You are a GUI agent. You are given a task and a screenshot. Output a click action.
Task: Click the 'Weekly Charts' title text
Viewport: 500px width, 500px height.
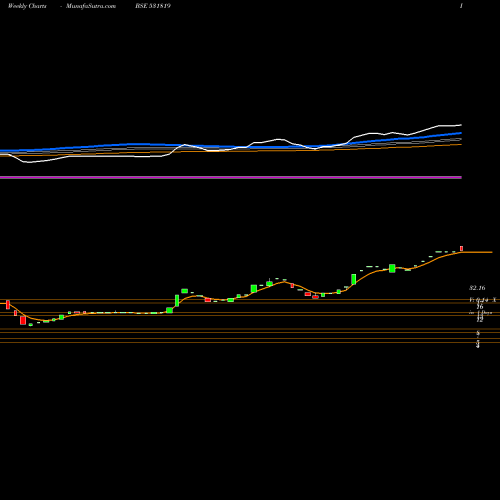[27, 6]
